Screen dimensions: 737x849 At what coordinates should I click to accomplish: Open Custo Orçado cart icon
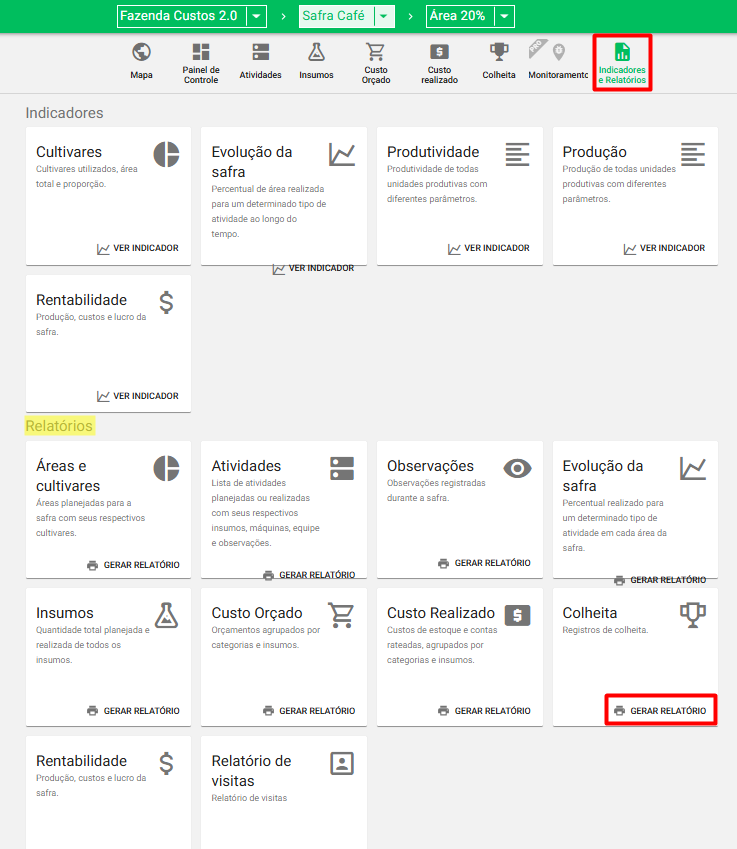pos(376,52)
